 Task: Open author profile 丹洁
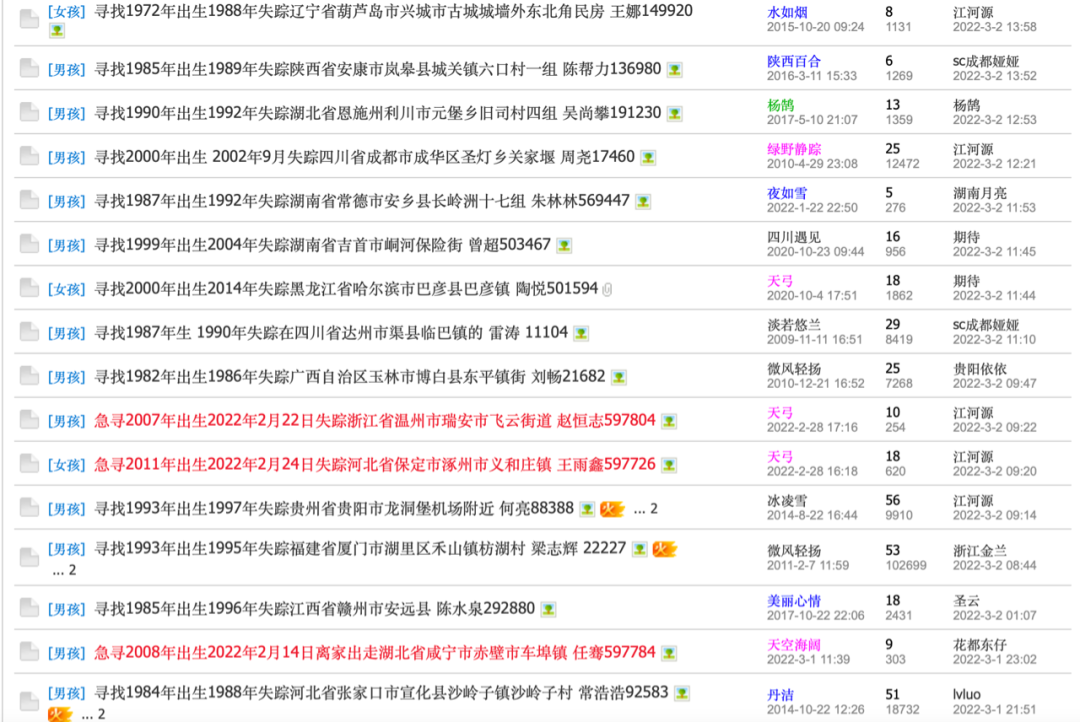pos(780,694)
